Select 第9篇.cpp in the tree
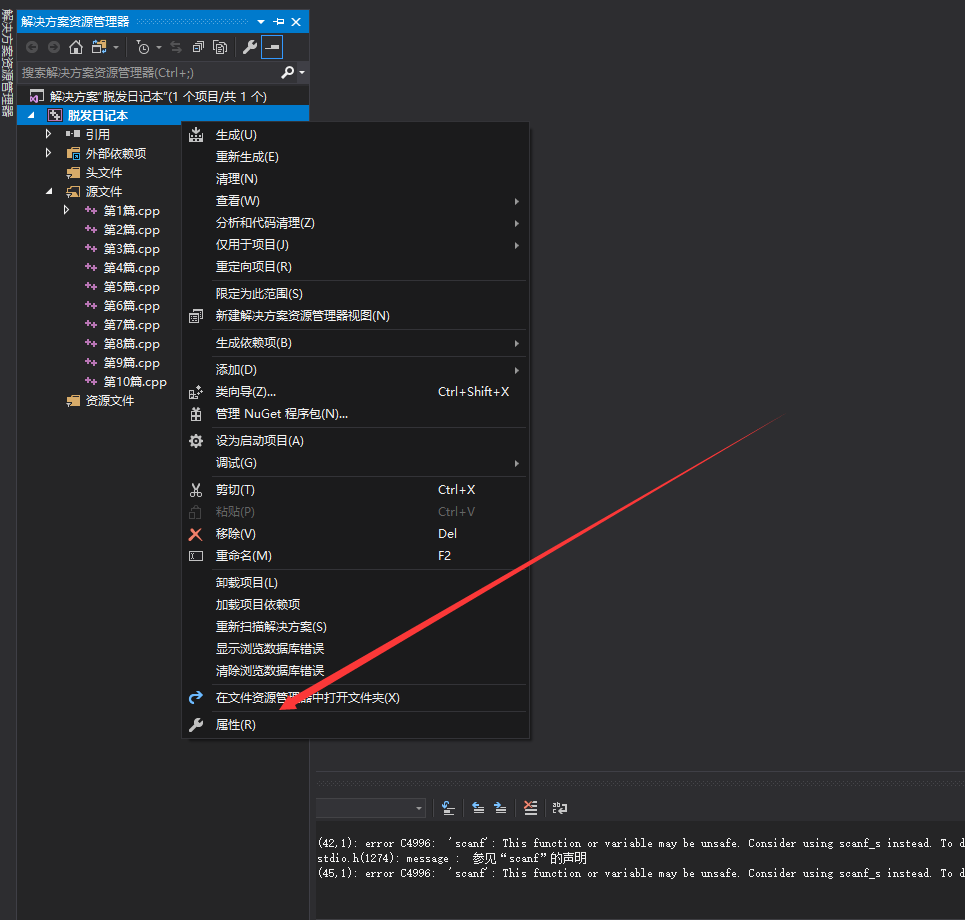 [x=131, y=363]
